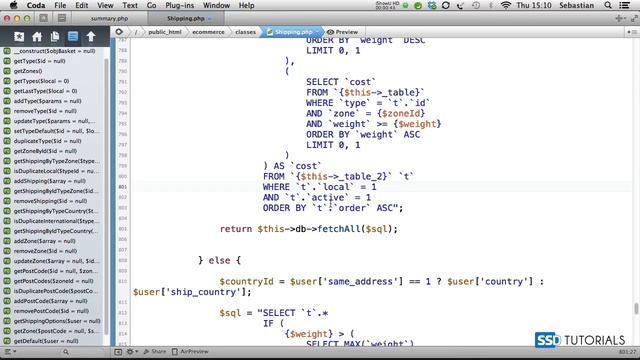Click public_html in the path bar

click(x=165, y=32)
